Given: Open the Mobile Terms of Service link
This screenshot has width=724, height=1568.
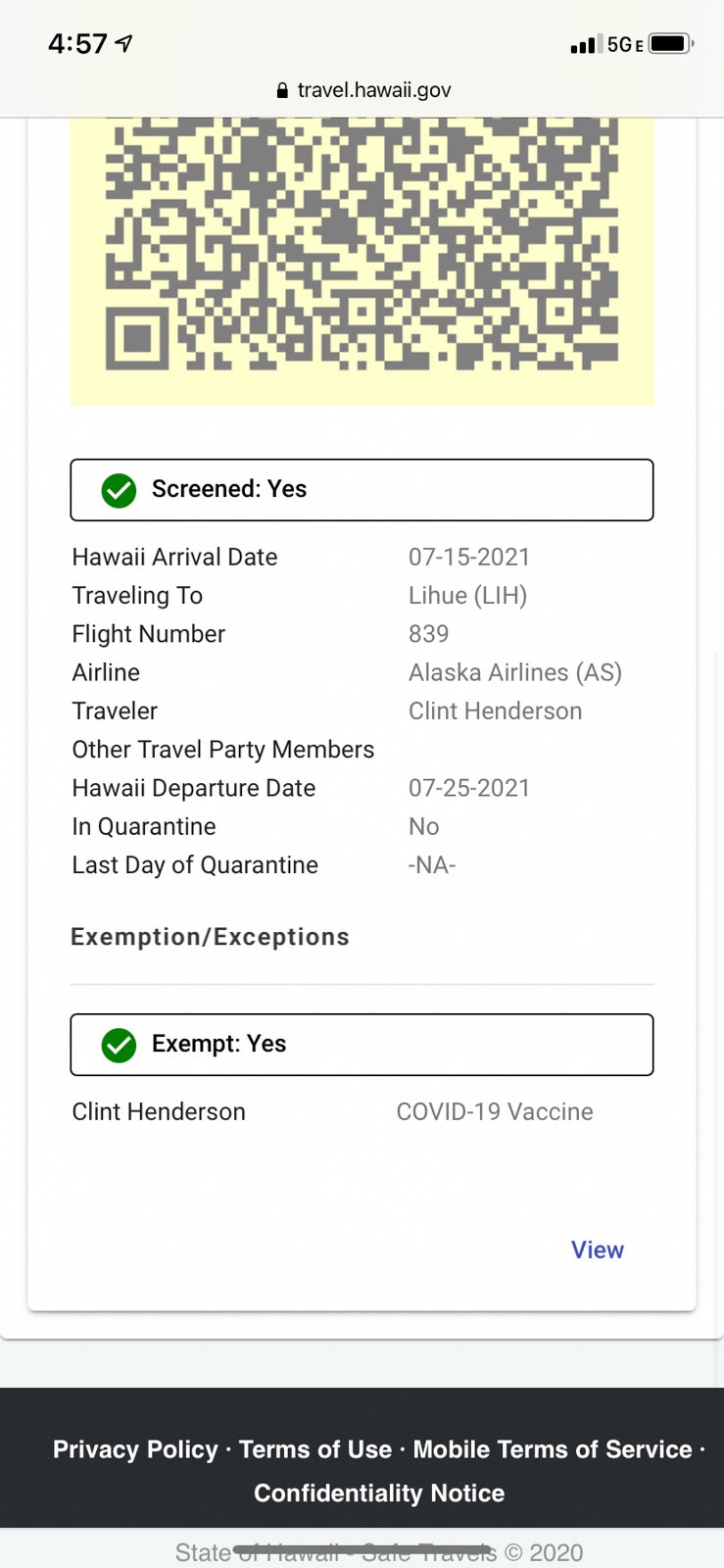Looking at the screenshot, I should [x=553, y=1449].
